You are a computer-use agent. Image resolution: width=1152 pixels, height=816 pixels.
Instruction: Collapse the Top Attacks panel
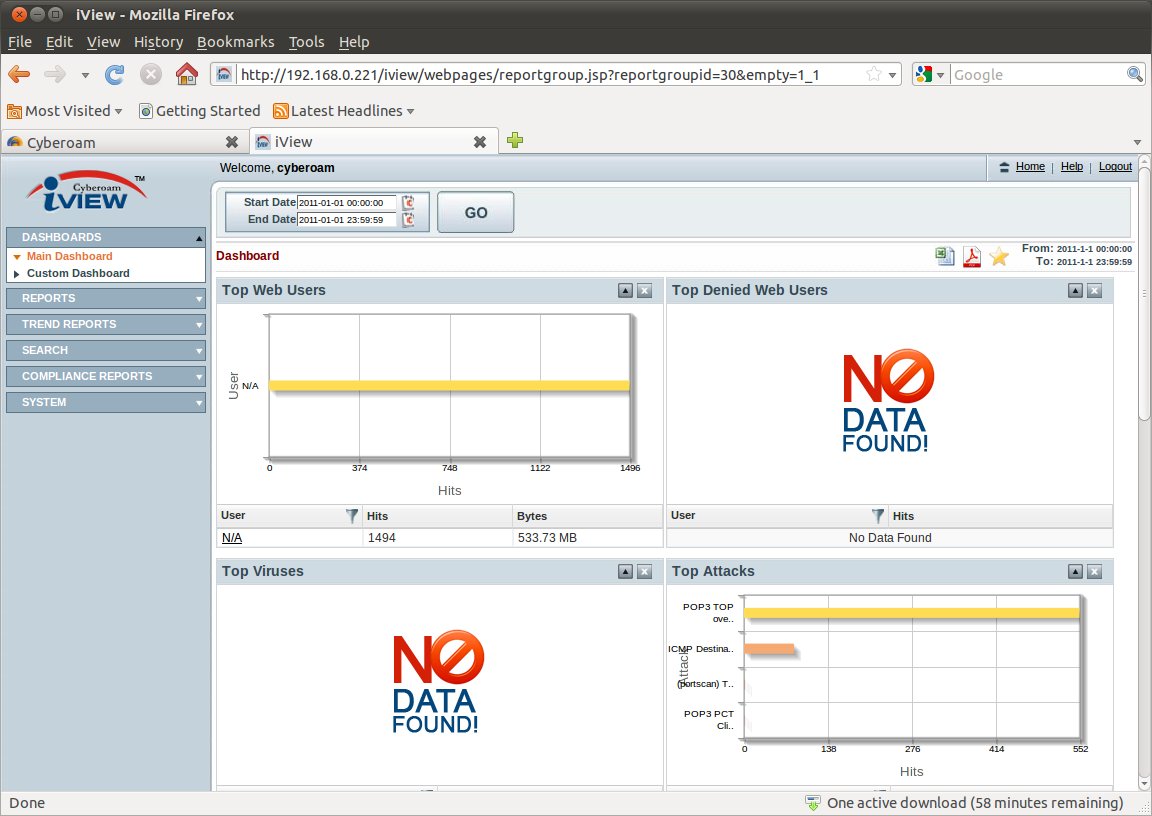(x=1075, y=572)
